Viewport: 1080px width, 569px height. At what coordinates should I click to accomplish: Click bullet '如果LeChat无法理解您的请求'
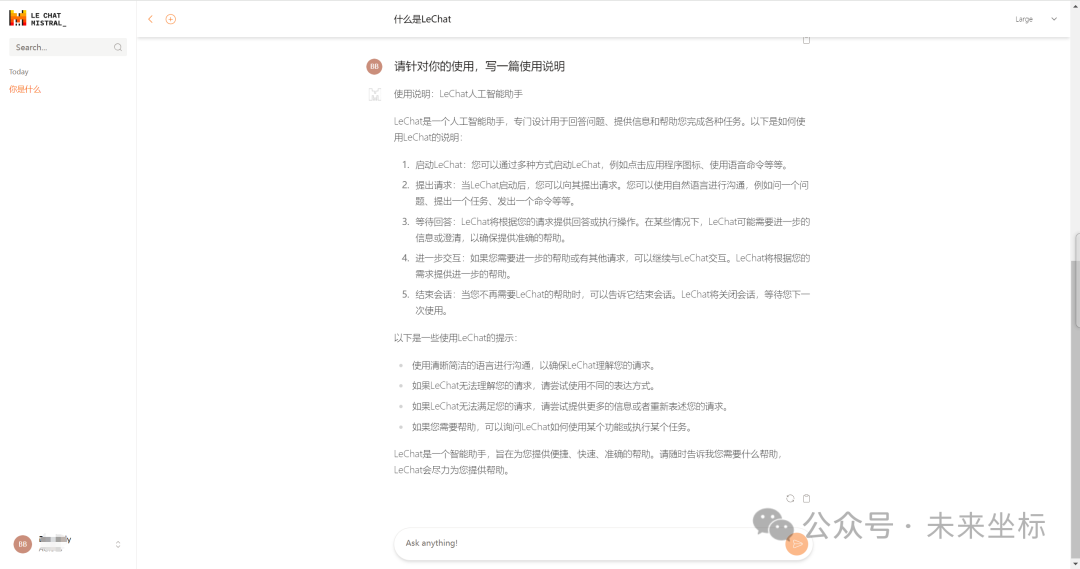pos(535,386)
